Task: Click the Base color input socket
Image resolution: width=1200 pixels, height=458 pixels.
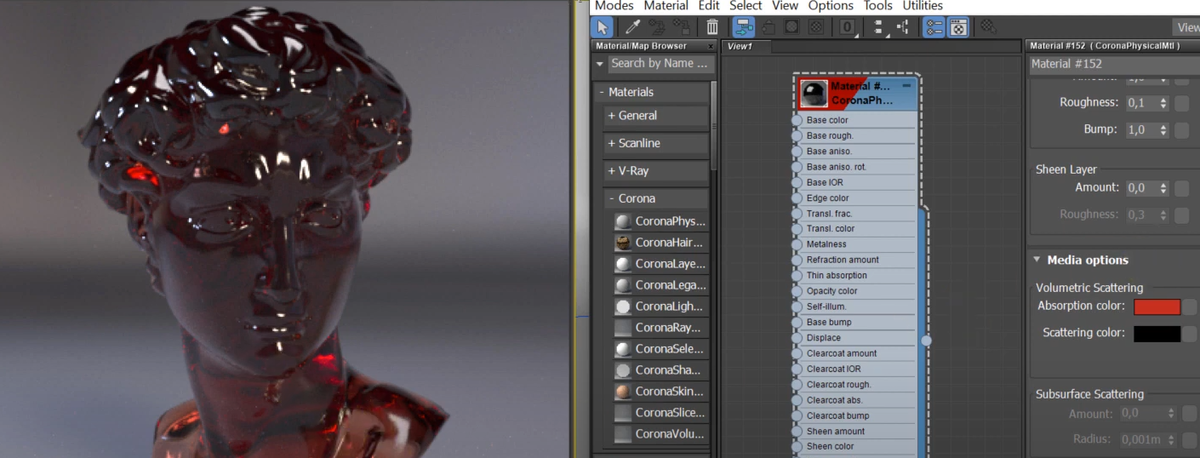Action: (x=797, y=120)
